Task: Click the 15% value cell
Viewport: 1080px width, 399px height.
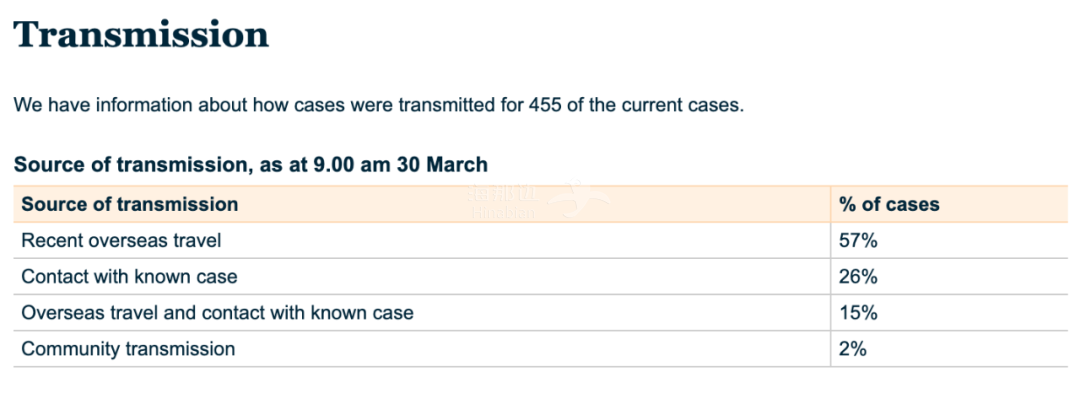Action: pyautogui.click(x=948, y=313)
